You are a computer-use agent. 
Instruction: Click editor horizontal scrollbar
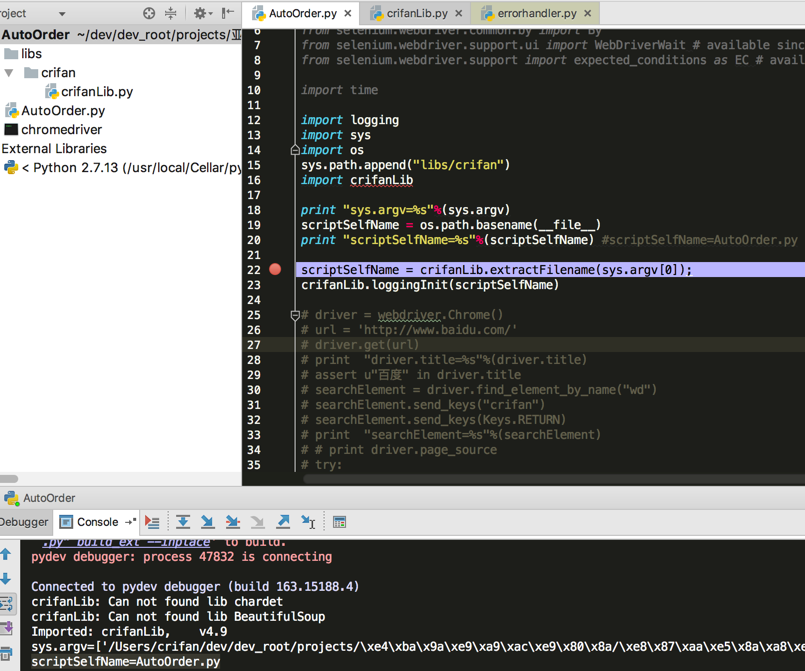[x=554, y=478]
